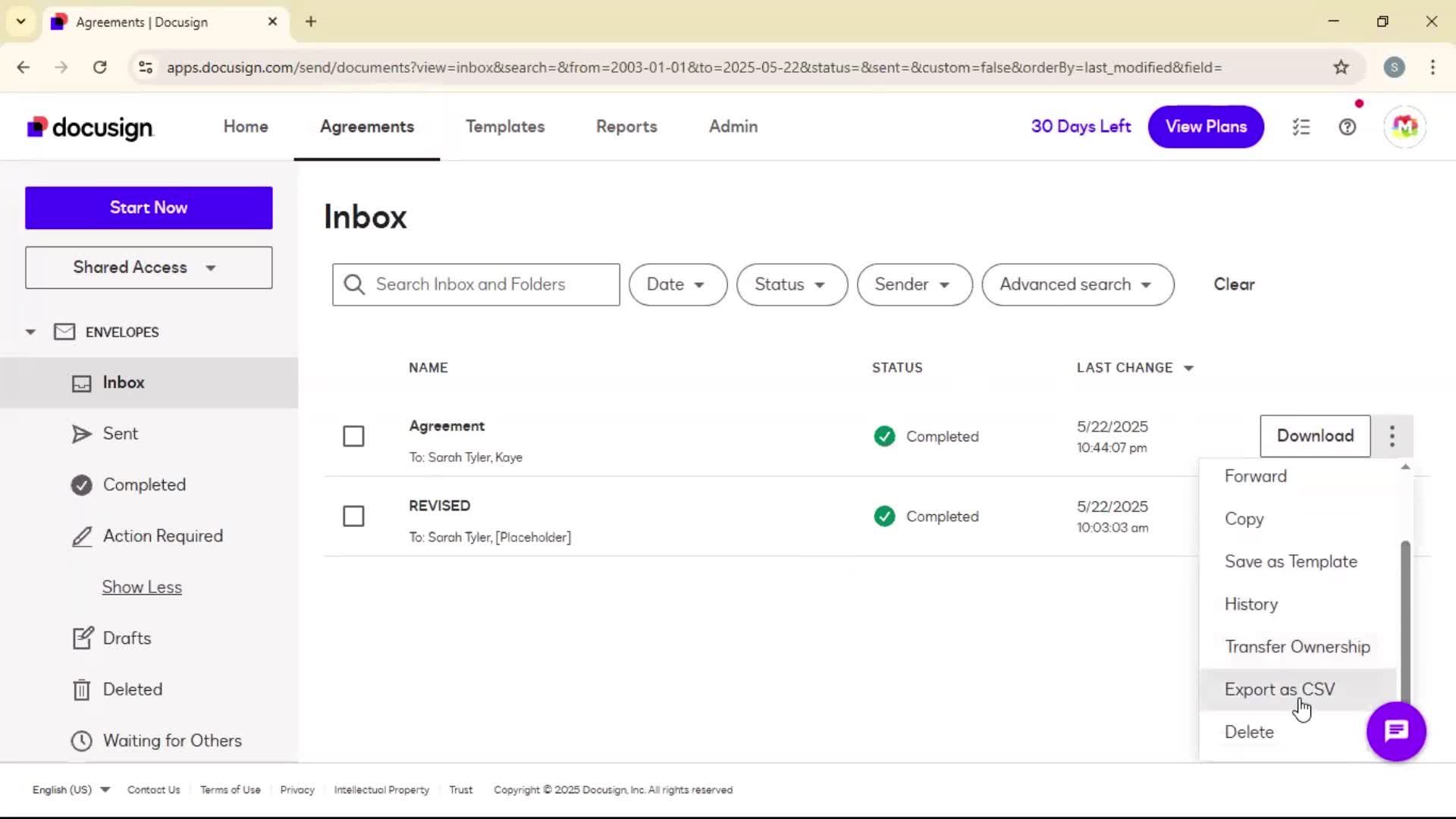The width and height of the screenshot is (1456, 819).
Task: Open a new browser tab
Action: click(311, 21)
